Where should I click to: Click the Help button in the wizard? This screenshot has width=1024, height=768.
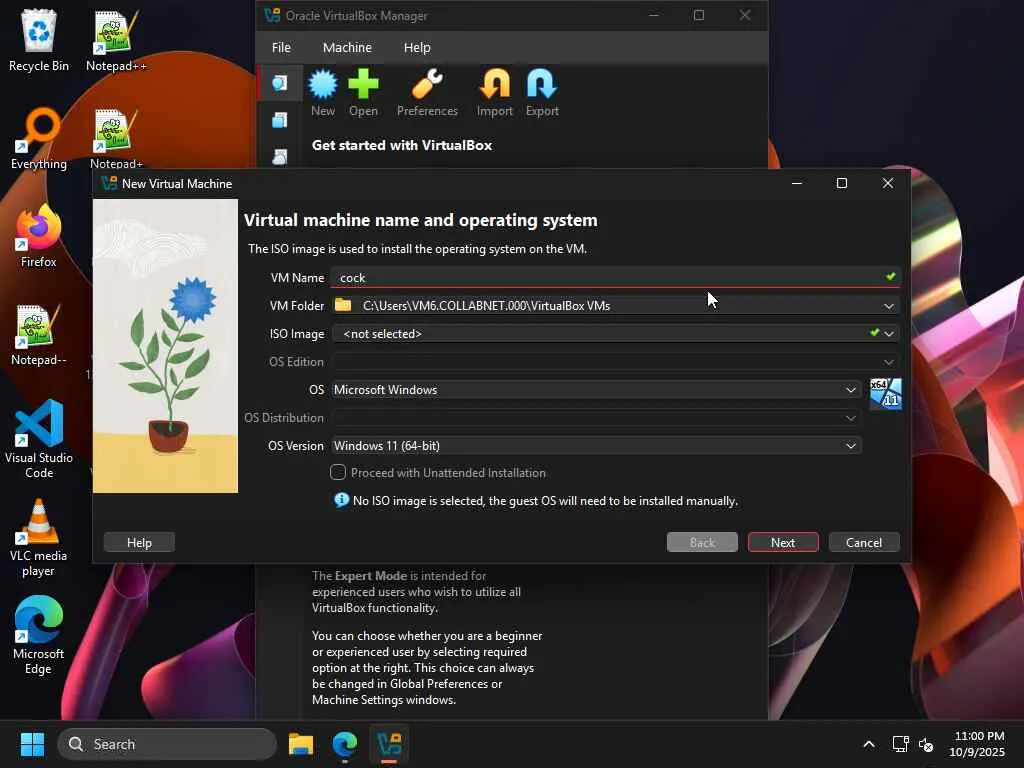pyautogui.click(x=139, y=543)
